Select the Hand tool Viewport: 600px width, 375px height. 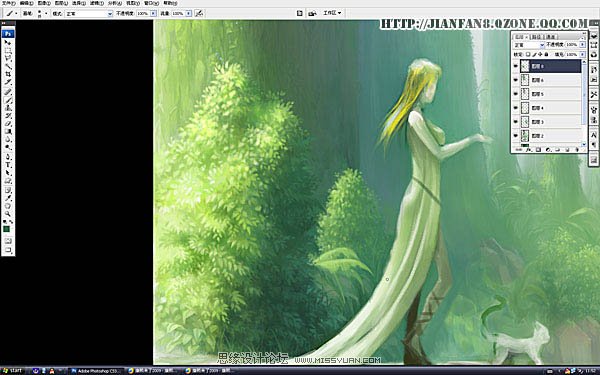[x=8, y=205]
